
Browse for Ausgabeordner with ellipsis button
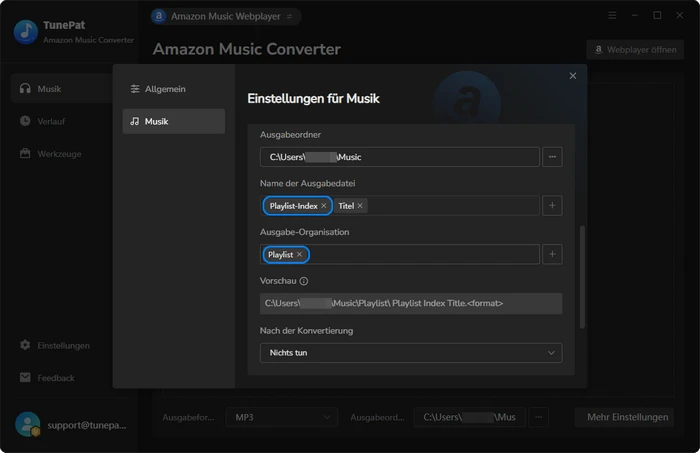point(552,157)
